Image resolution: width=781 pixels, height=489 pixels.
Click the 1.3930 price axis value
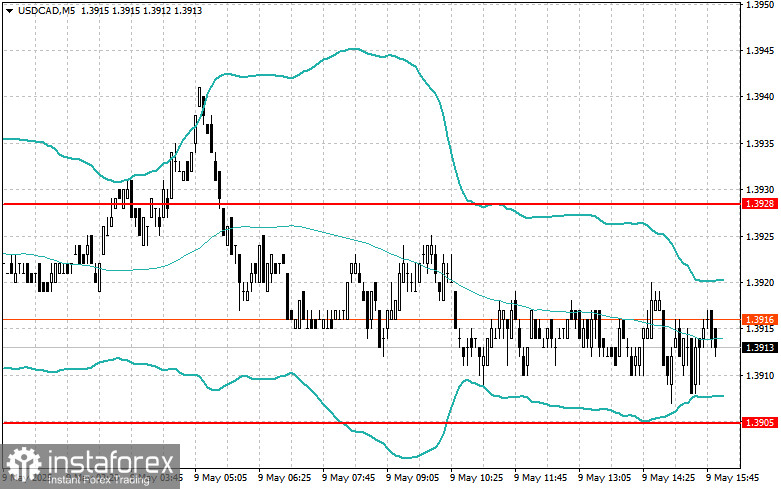pyautogui.click(x=760, y=190)
